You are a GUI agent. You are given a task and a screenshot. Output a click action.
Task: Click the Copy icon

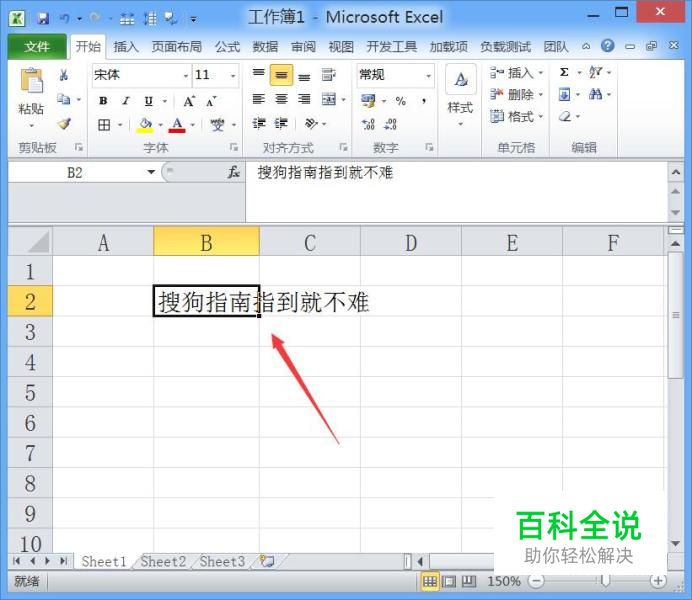(64, 99)
